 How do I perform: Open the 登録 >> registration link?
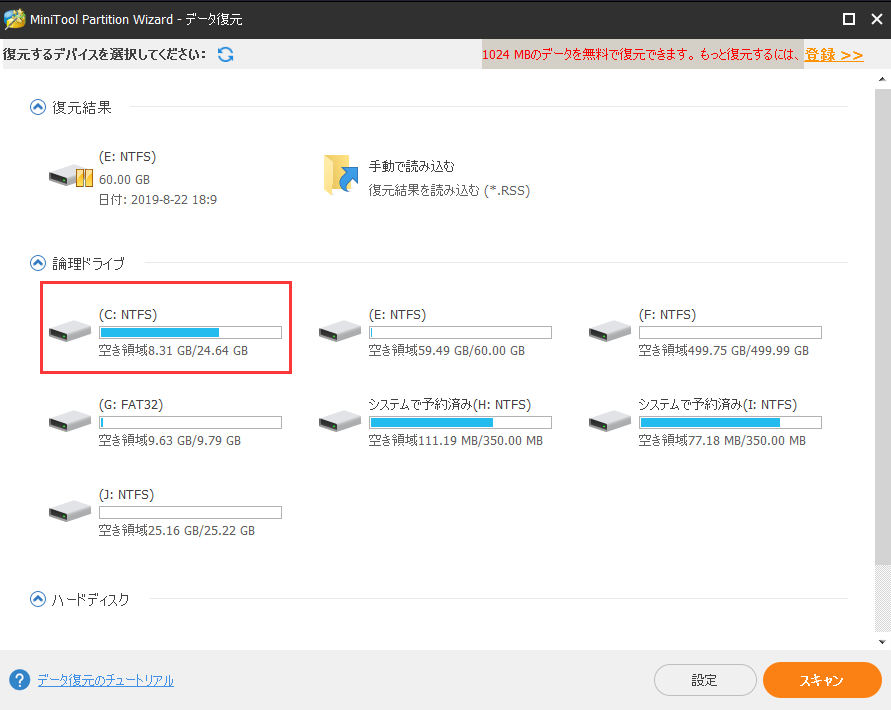(x=833, y=55)
